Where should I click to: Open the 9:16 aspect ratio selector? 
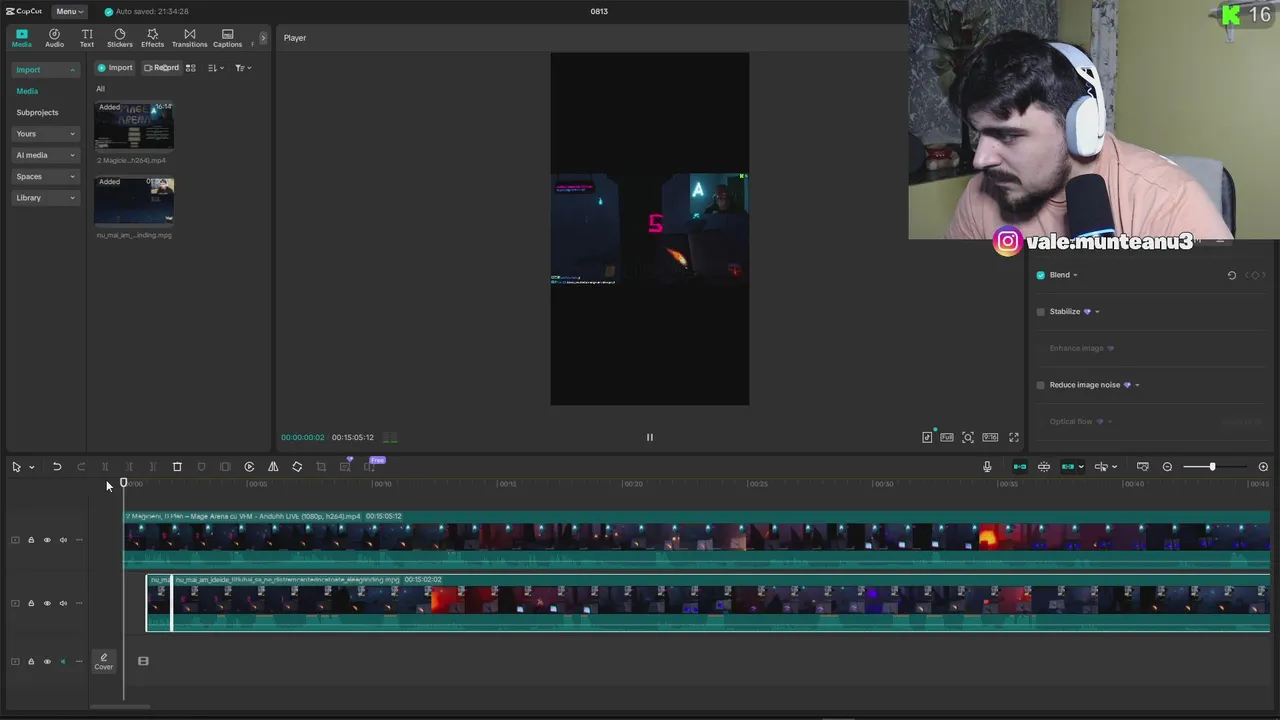click(990, 437)
